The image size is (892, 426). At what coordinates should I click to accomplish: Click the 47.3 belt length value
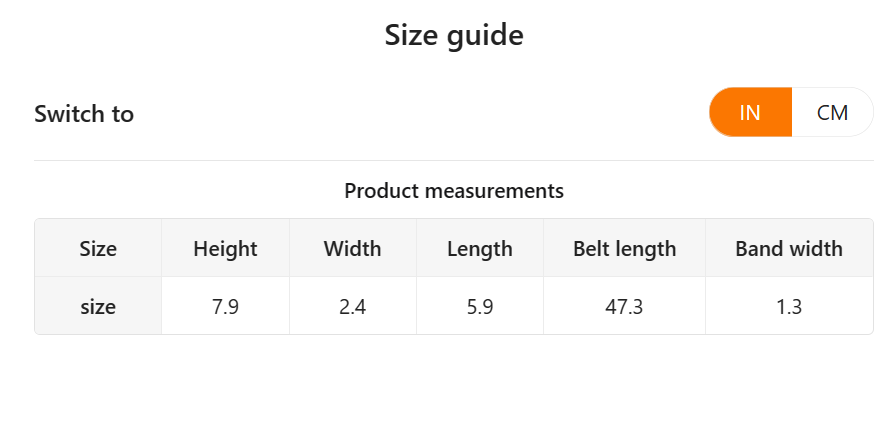coord(625,307)
